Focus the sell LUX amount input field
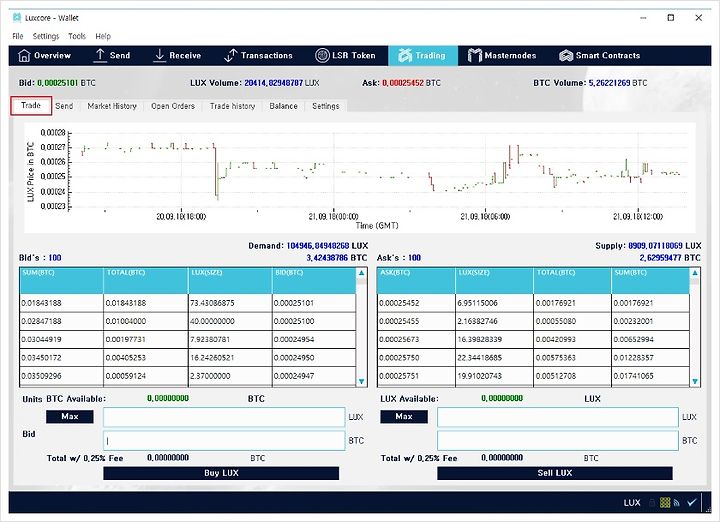This screenshot has width=720, height=522. (557, 417)
